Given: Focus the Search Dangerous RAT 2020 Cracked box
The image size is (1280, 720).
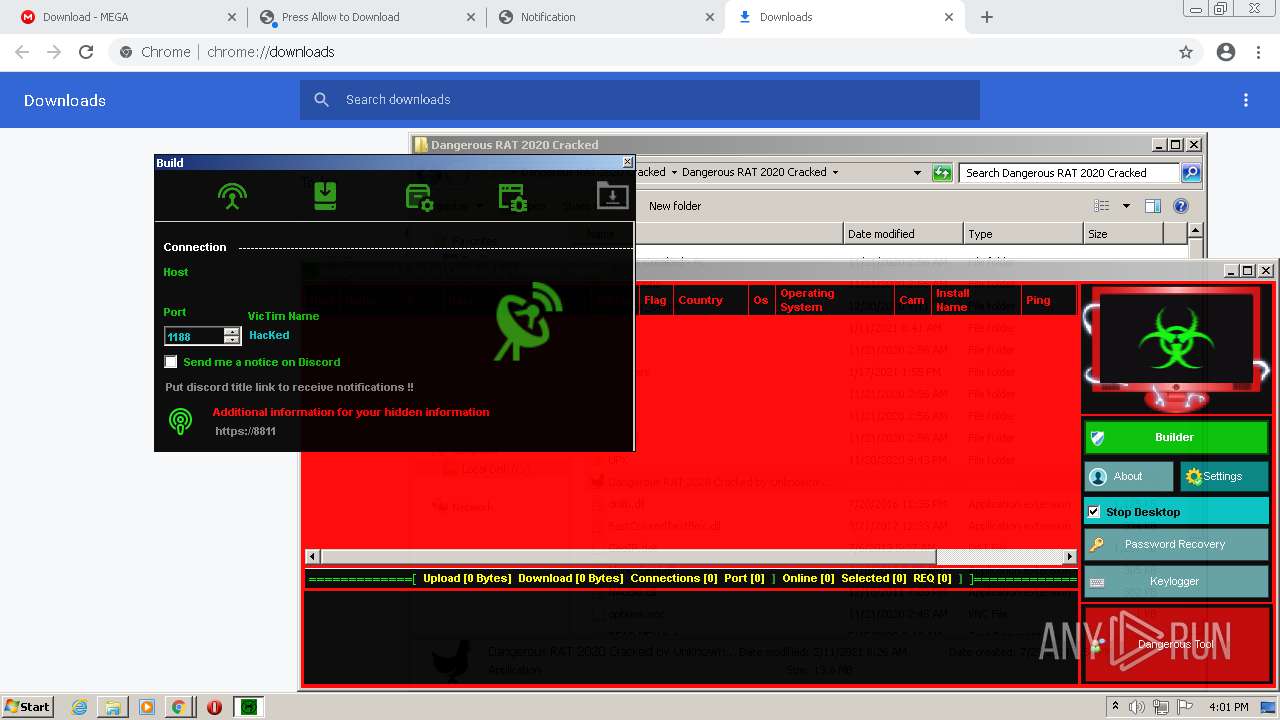Looking at the screenshot, I should (1069, 173).
